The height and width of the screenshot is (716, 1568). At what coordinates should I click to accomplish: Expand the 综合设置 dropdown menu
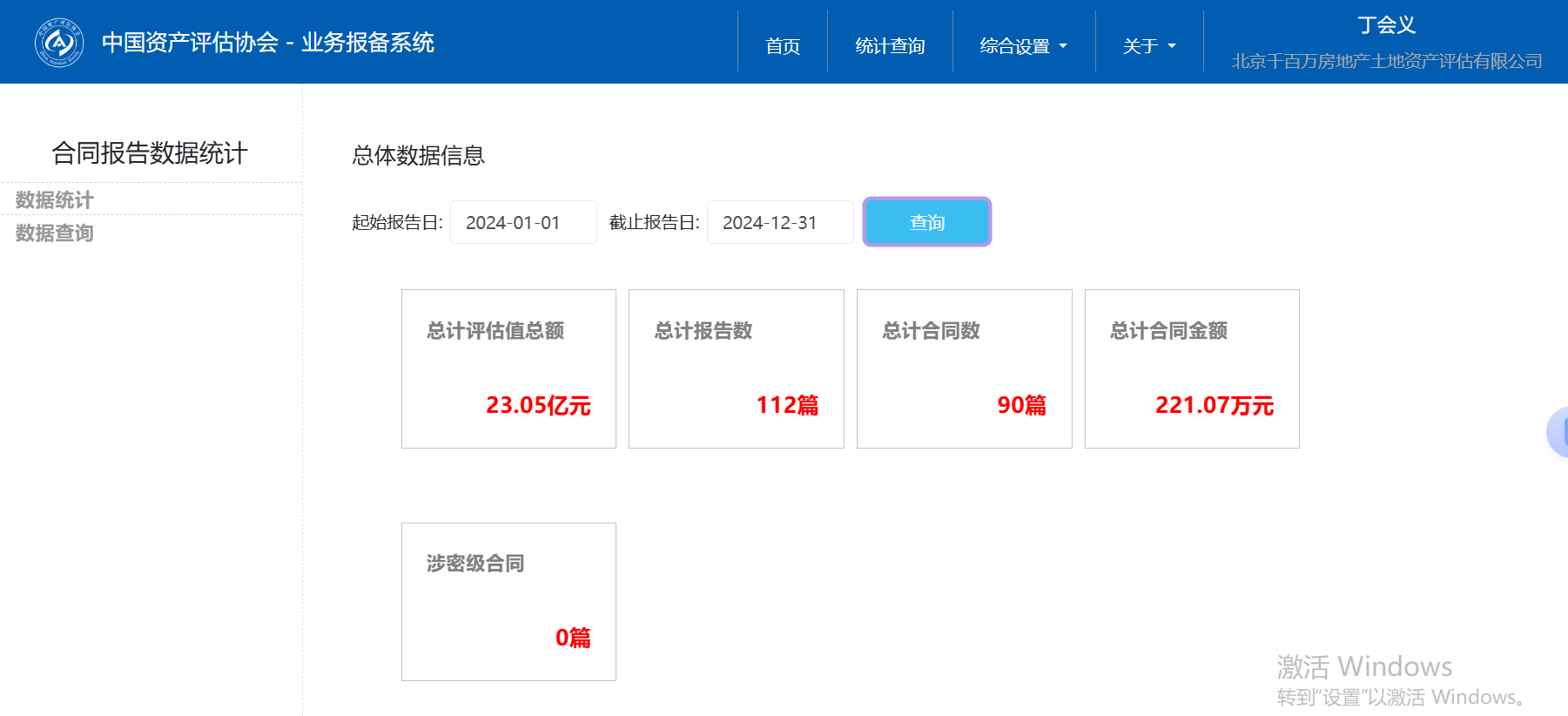pos(1023,46)
